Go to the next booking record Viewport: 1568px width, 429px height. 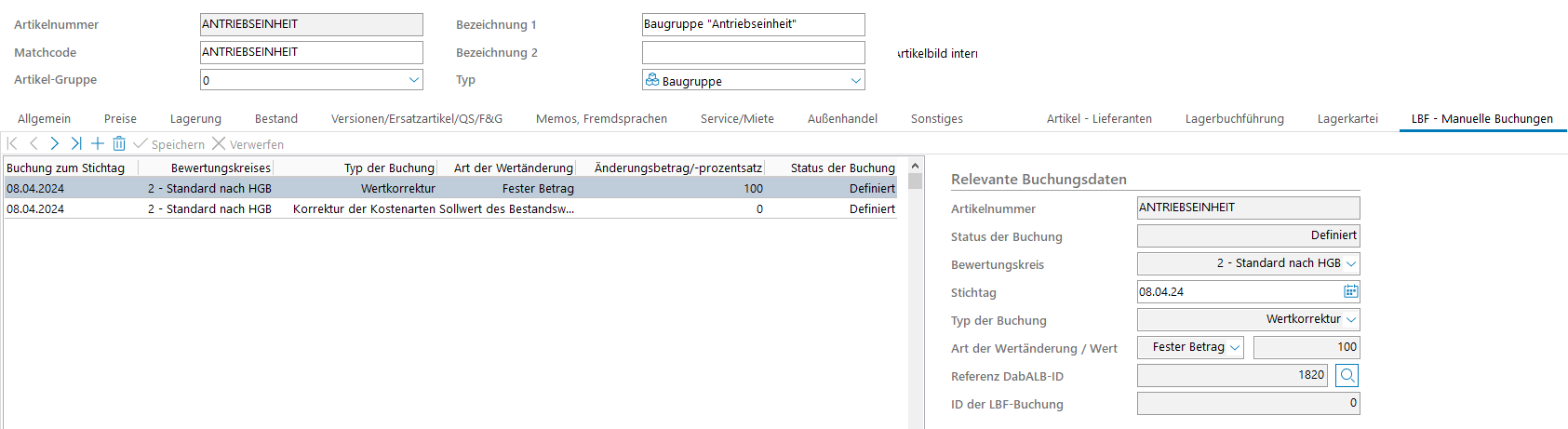[55, 143]
